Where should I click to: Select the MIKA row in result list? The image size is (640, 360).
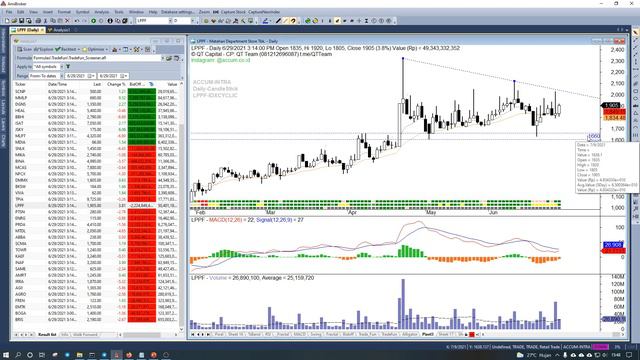96,155
